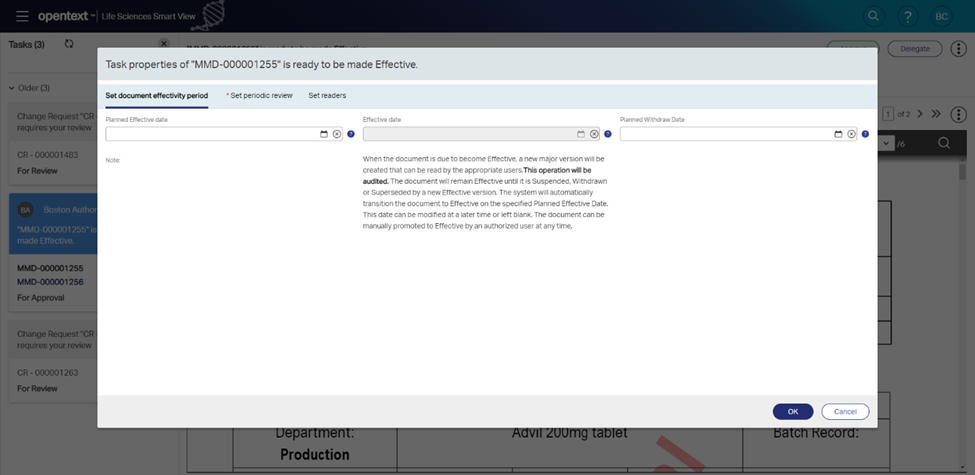Close the Tasks panel with X
Viewport: 975px width, 475px height.
(164, 44)
